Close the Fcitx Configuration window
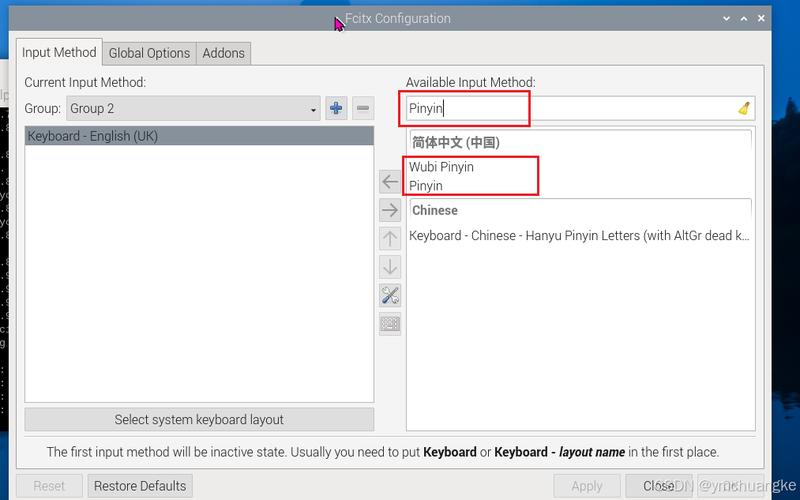The image size is (800, 500). pos(761,18)
